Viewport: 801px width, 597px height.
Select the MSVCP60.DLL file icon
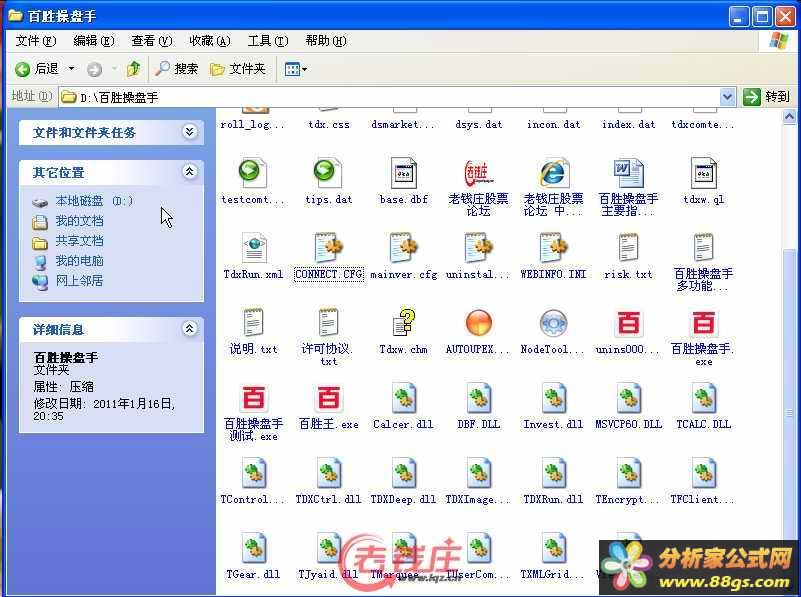pyautogui.click(x=629, y=398)
